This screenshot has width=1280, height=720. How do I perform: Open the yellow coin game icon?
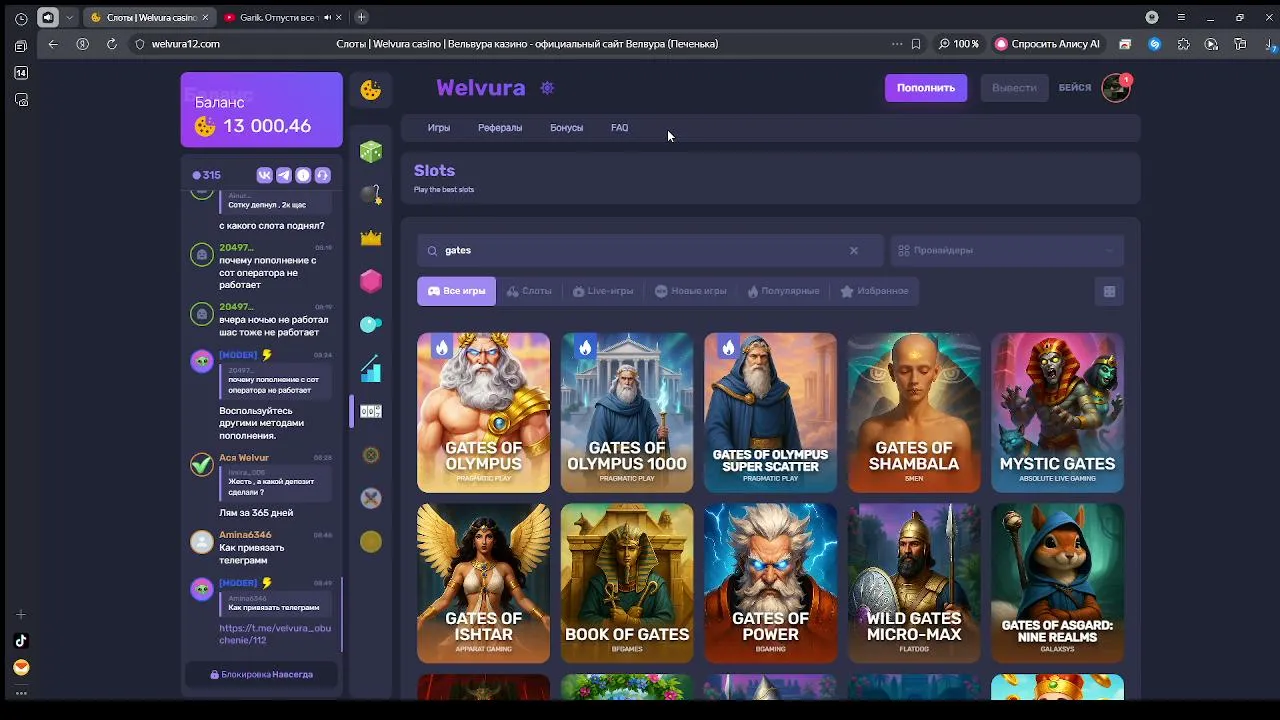371,541
